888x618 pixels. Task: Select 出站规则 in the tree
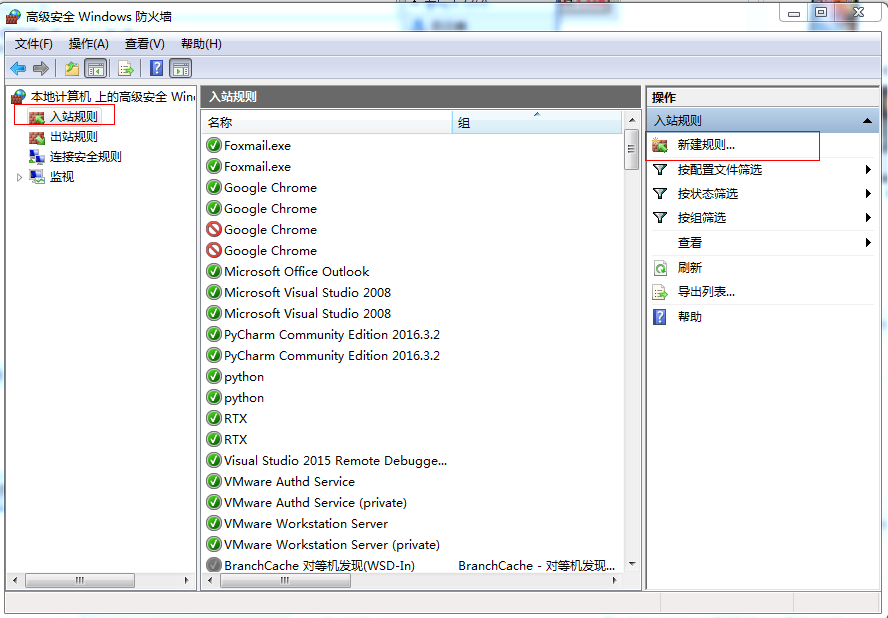click(74, 137)
